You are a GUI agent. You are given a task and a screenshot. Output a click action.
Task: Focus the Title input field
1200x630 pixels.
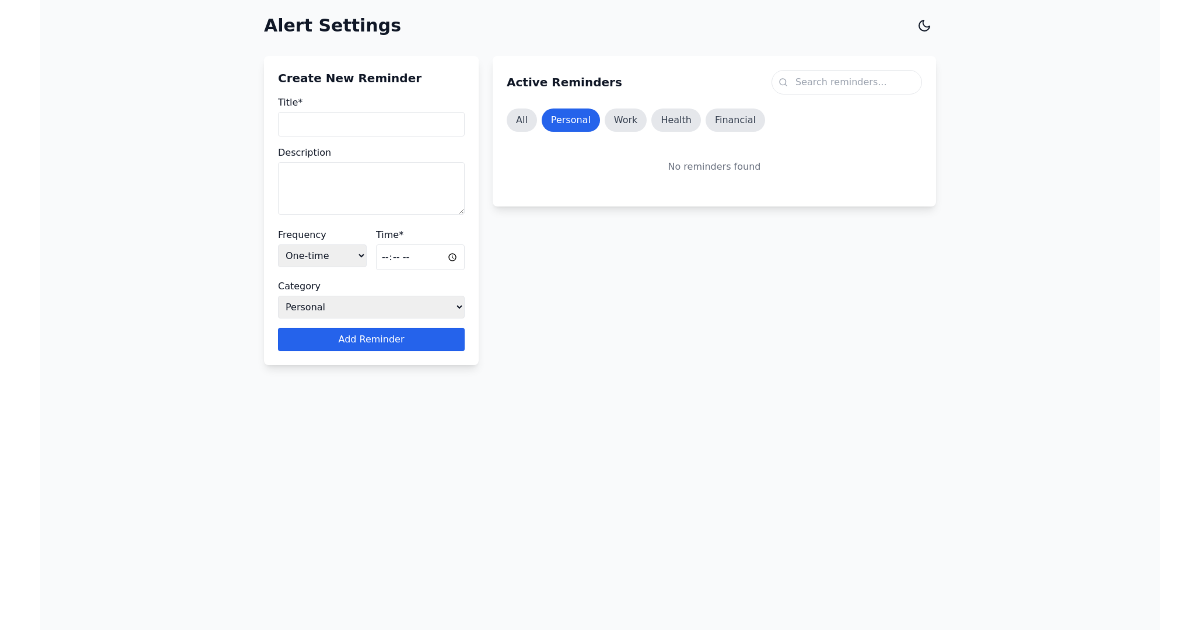[x=371, y=124]
